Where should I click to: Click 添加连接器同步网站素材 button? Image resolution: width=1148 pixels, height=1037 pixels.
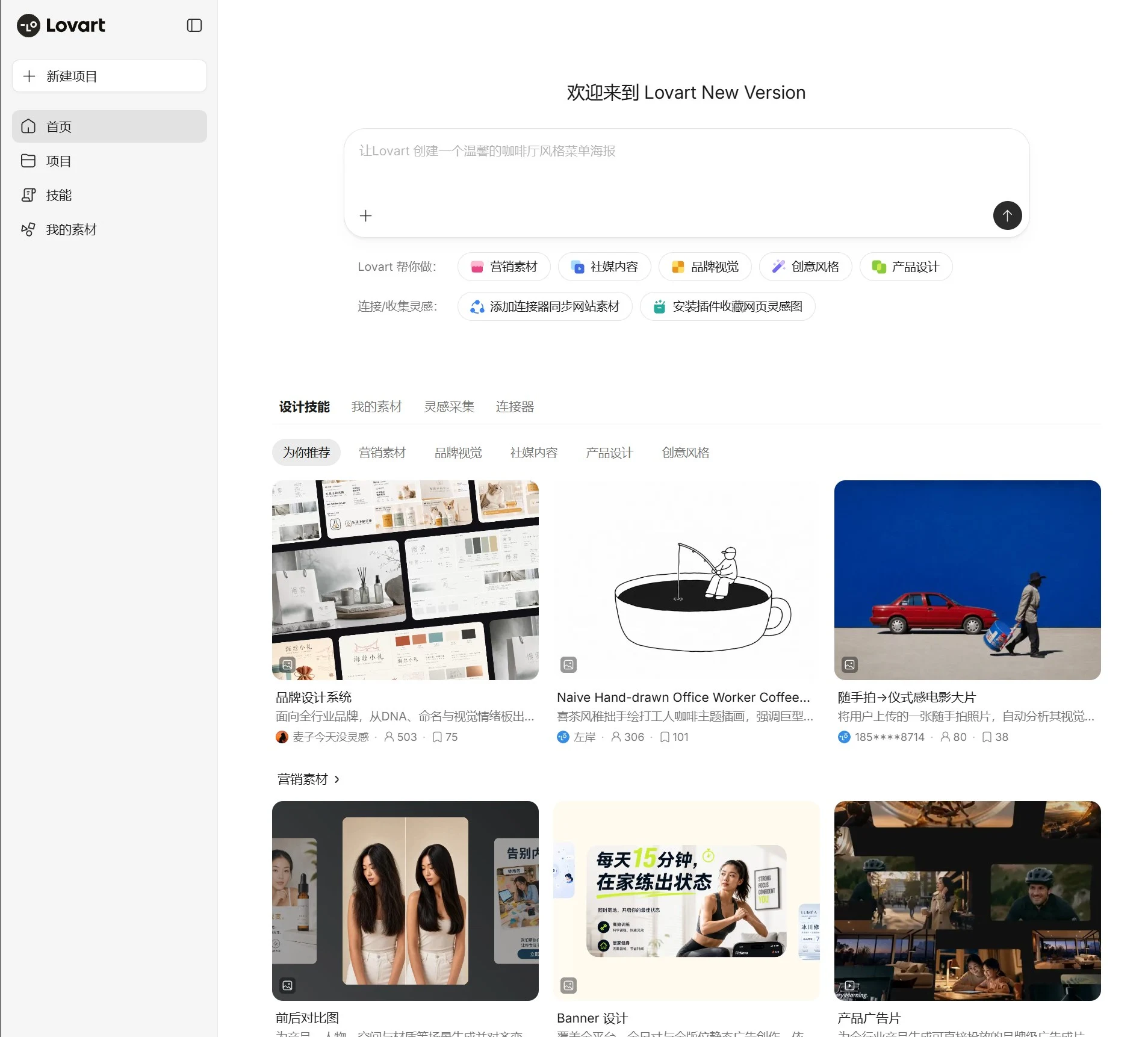[545, 306]
